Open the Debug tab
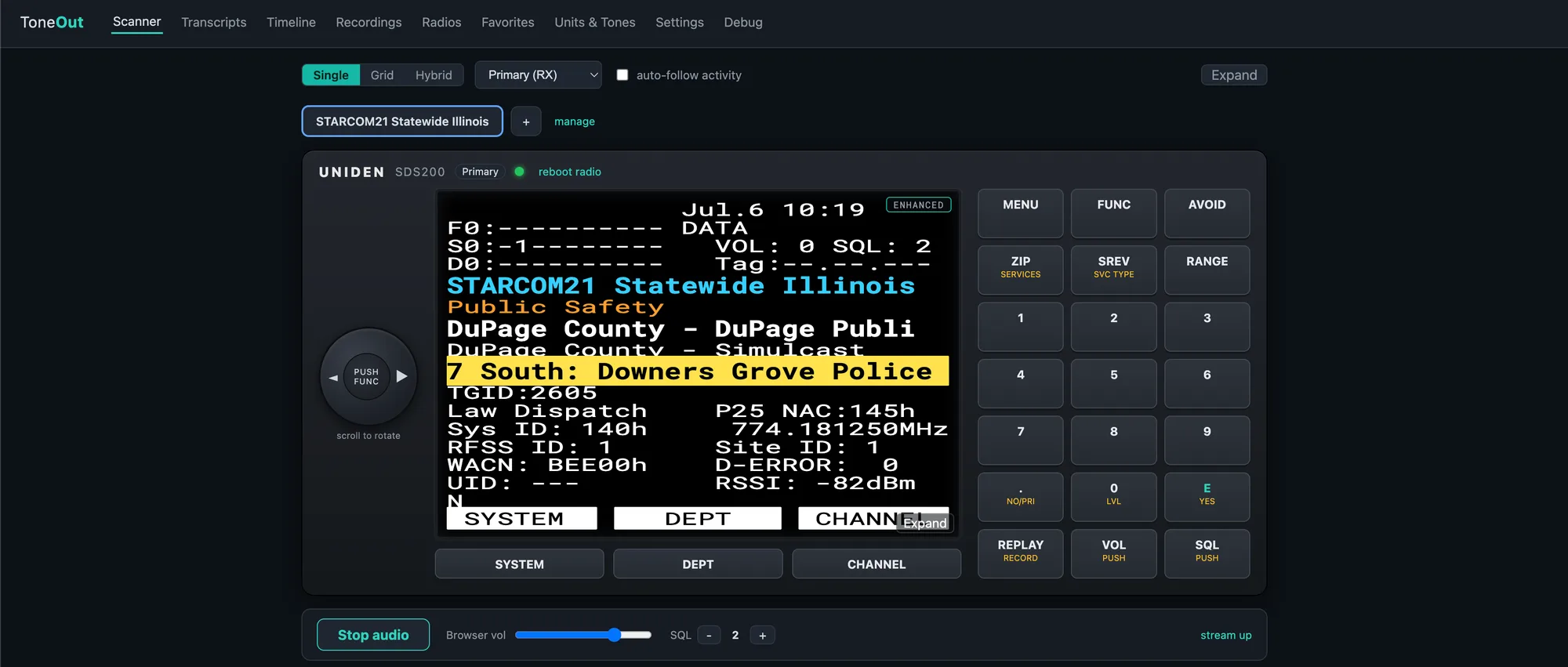 (x=743, y=23)
